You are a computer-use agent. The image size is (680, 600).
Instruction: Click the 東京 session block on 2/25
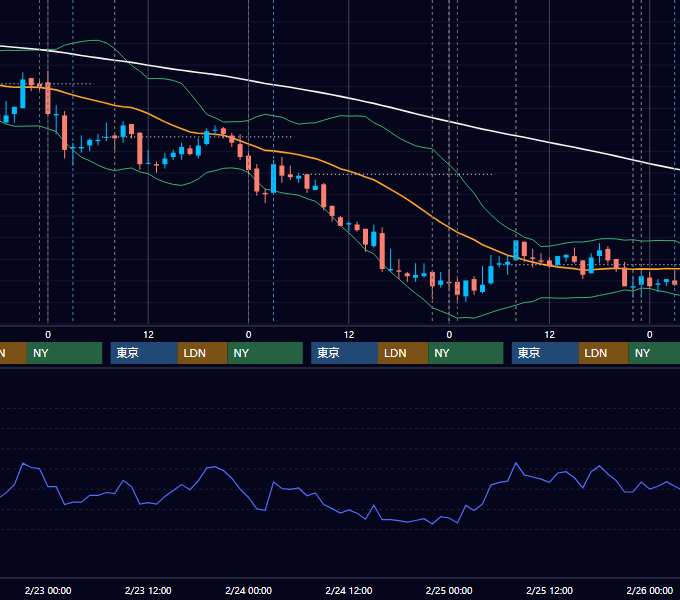[x=545, y=353]
